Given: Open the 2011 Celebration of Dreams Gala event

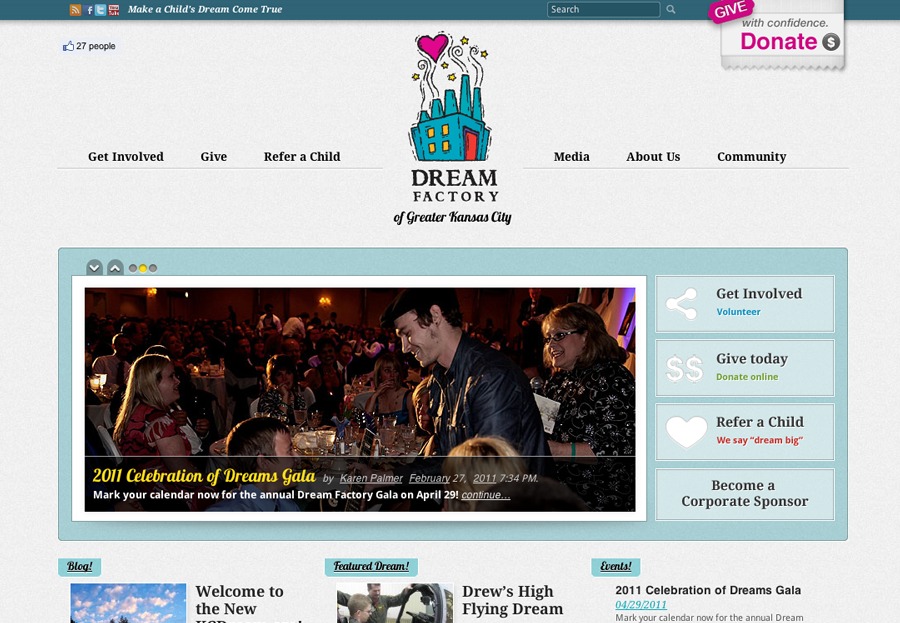Looking at the screenshot, I should pyautogui.click(x=708, y=590).
